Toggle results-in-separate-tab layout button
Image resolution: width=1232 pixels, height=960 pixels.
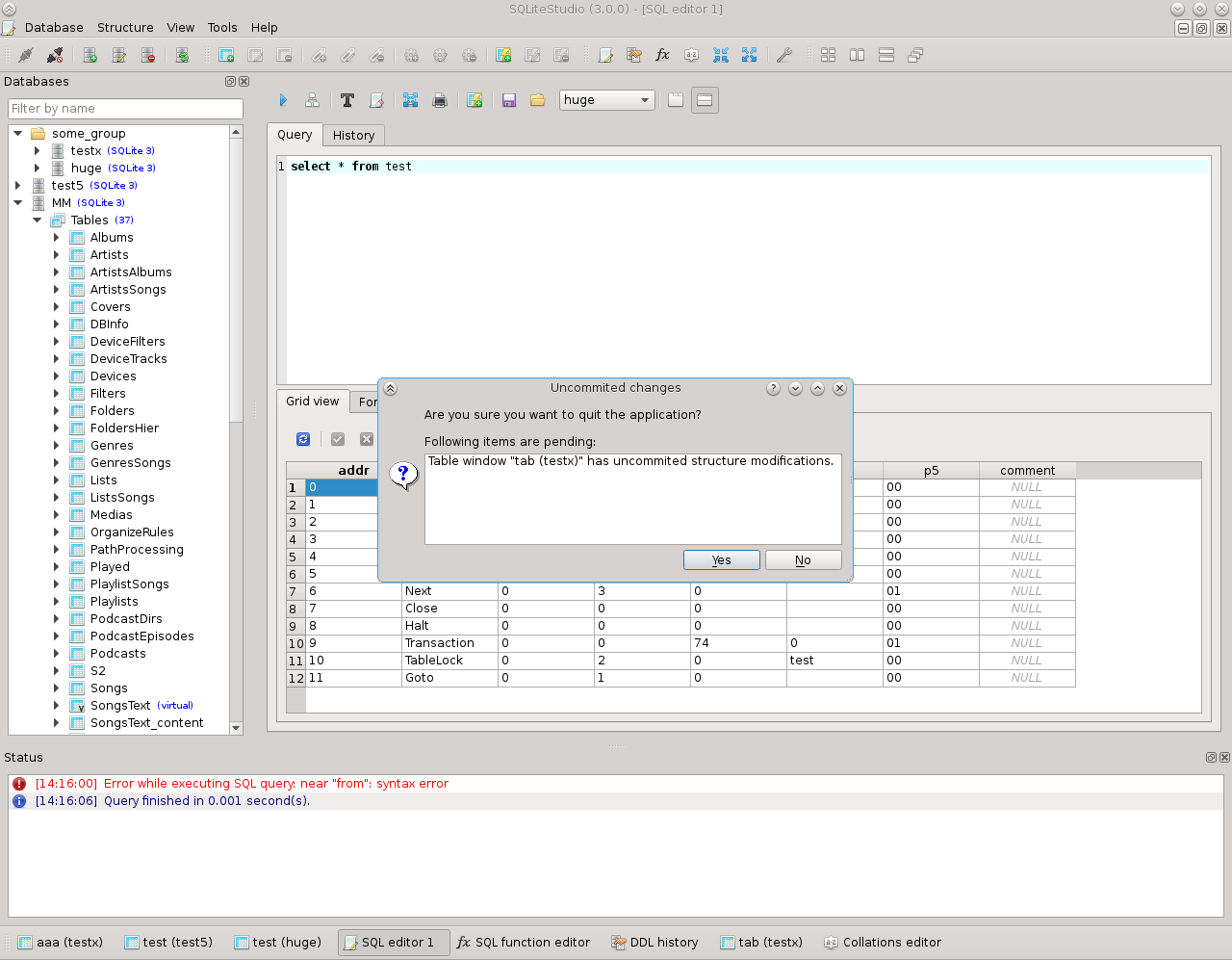tap(676, 100)
